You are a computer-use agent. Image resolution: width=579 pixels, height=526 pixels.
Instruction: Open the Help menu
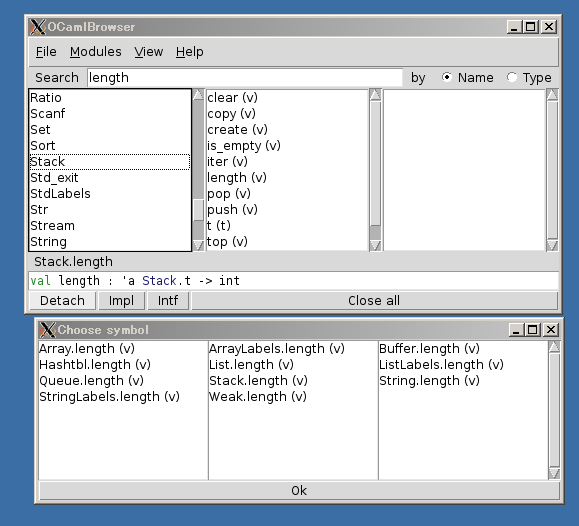click(189, 52)
